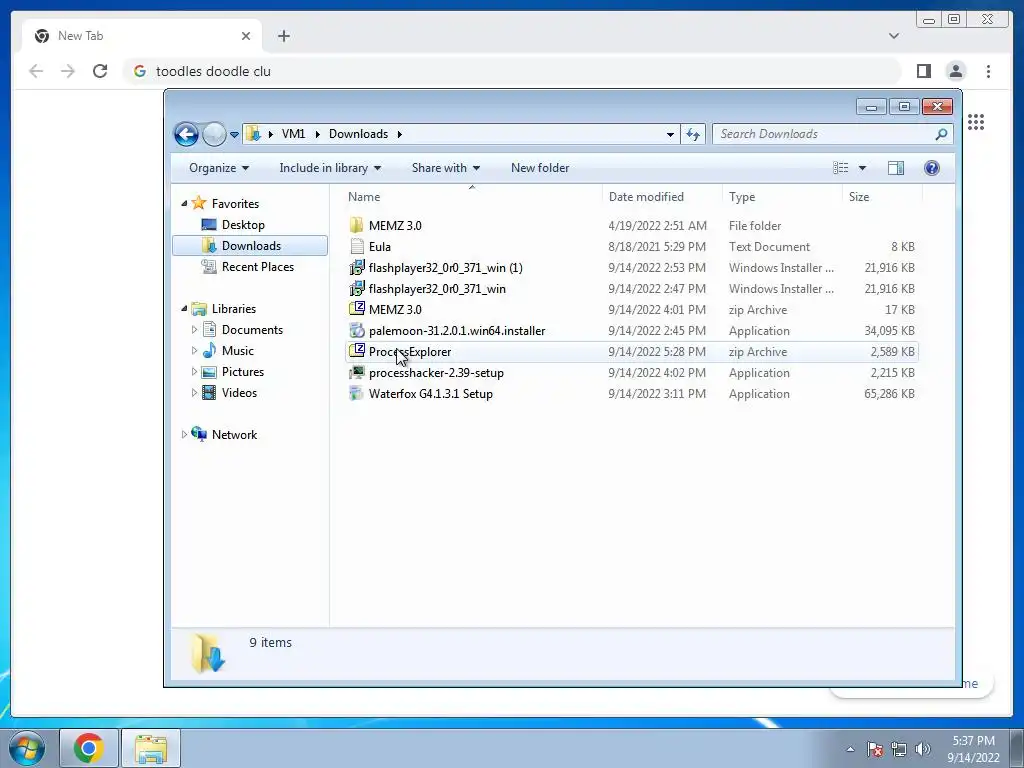This screenshot has height=768, width=1024.
Task: Click the Help question mark icon
Action: click(x=932, y=168)
